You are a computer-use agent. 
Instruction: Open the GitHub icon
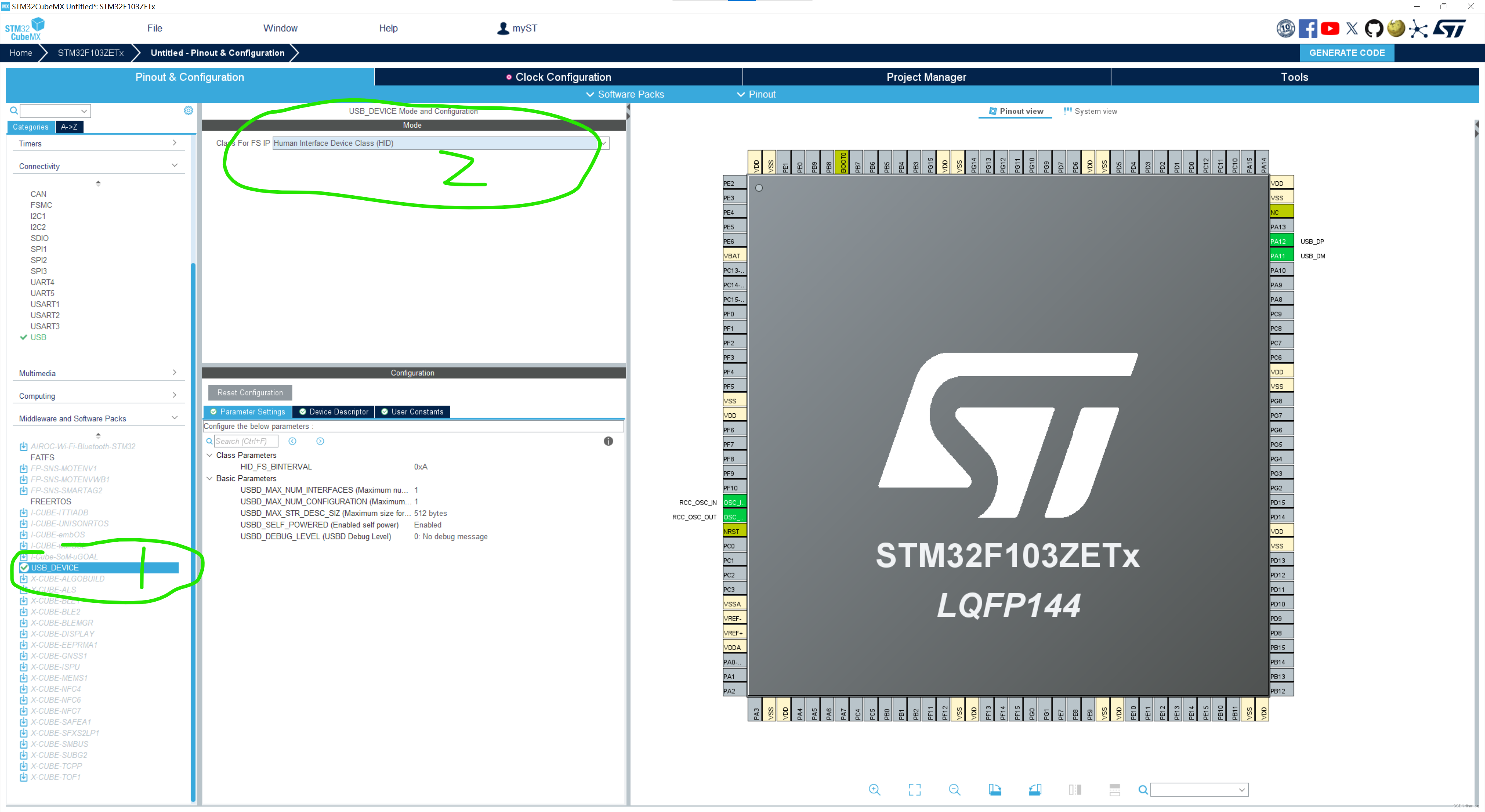tap(1374, 28)
